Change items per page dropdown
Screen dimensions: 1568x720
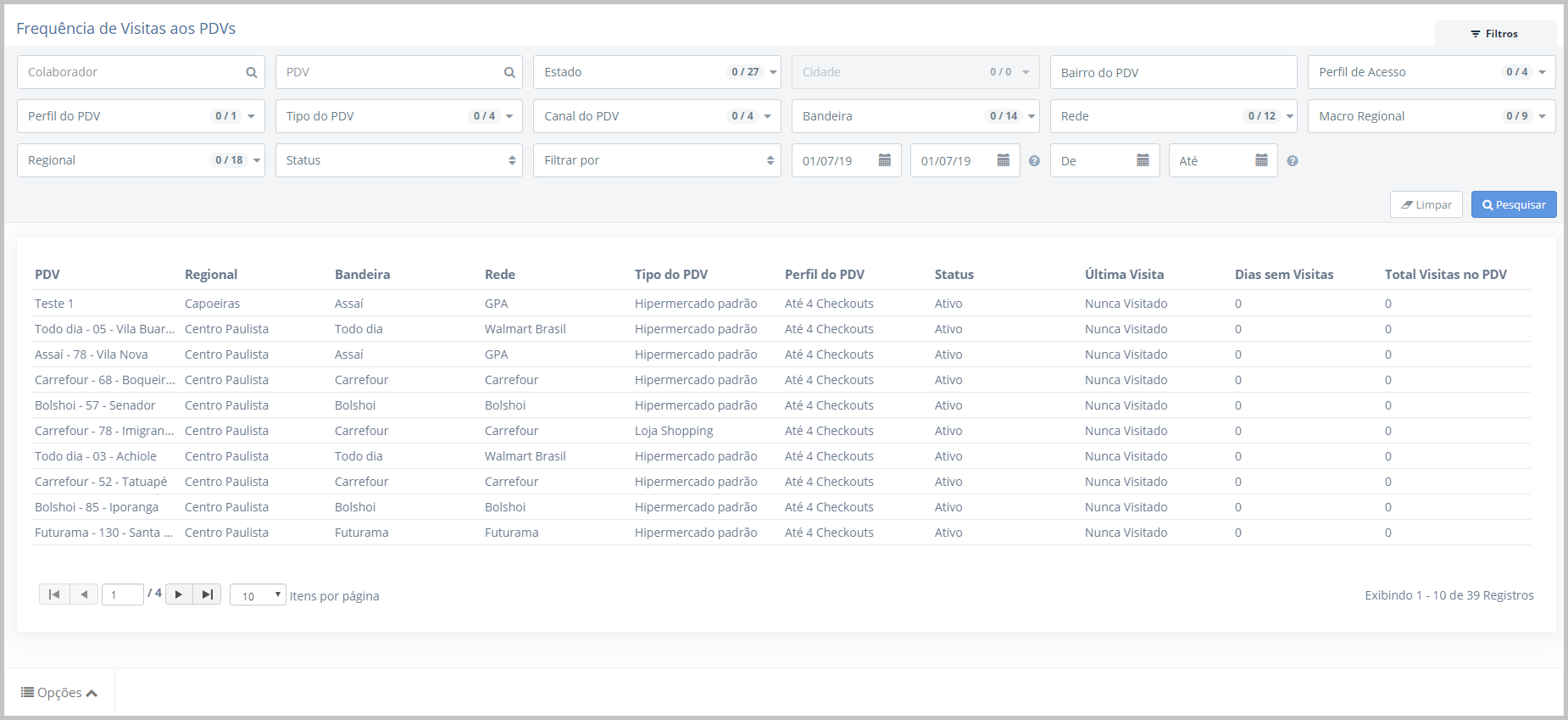pyautogui.click(x=258, y=595)
